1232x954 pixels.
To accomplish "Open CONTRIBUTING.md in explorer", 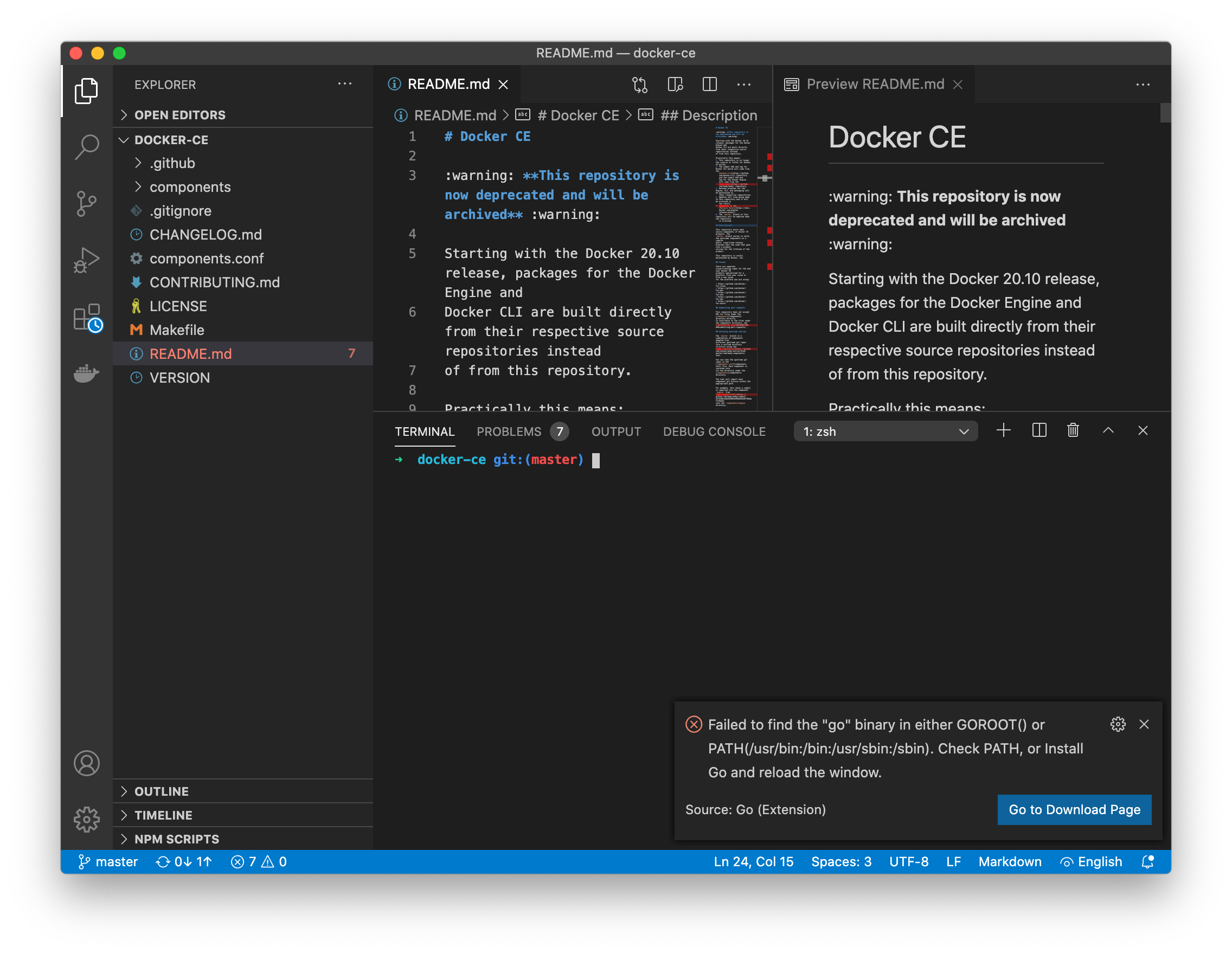I will click(242, 282).
